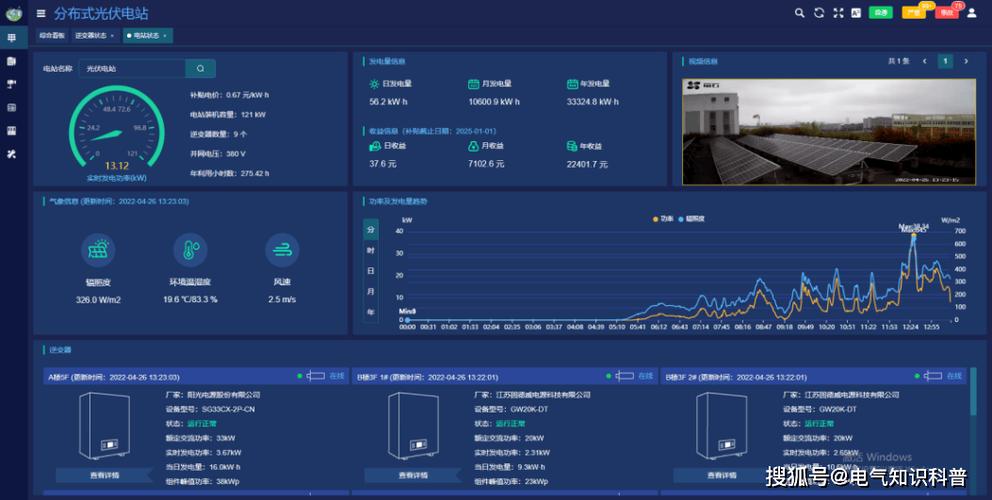Open the solar panel camera video feed
This screenshot has height=500, width=992.
pyautogui.click(x=829, y=132)
